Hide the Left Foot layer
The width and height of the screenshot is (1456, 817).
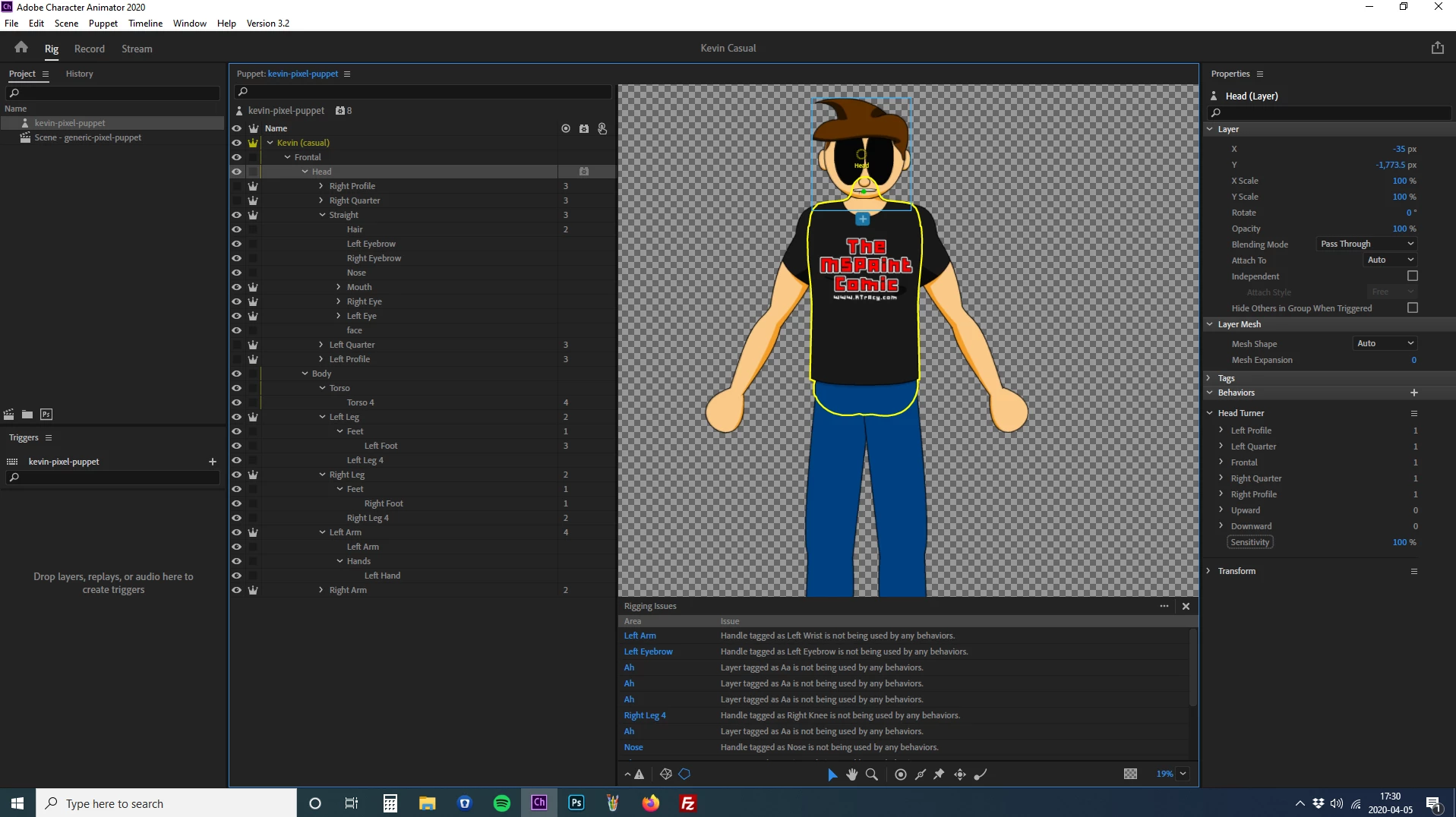pos(237,446)
